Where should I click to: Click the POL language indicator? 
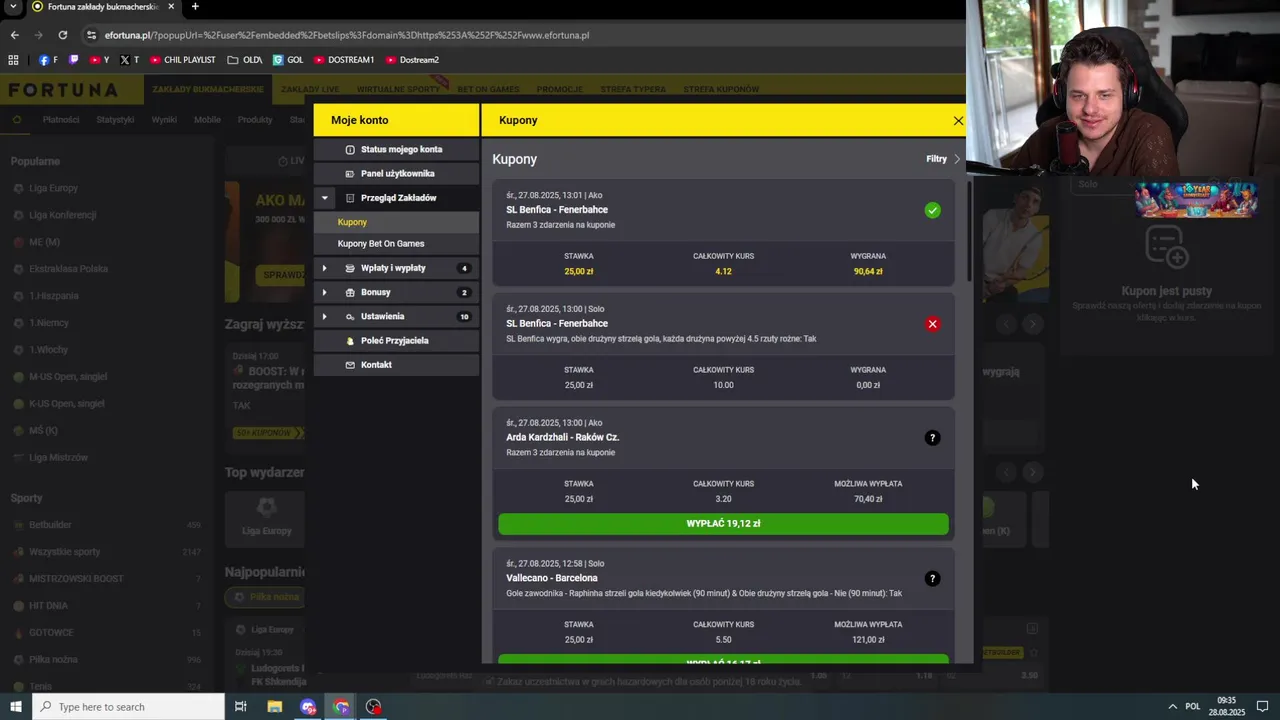click(x=1193, y=707)
